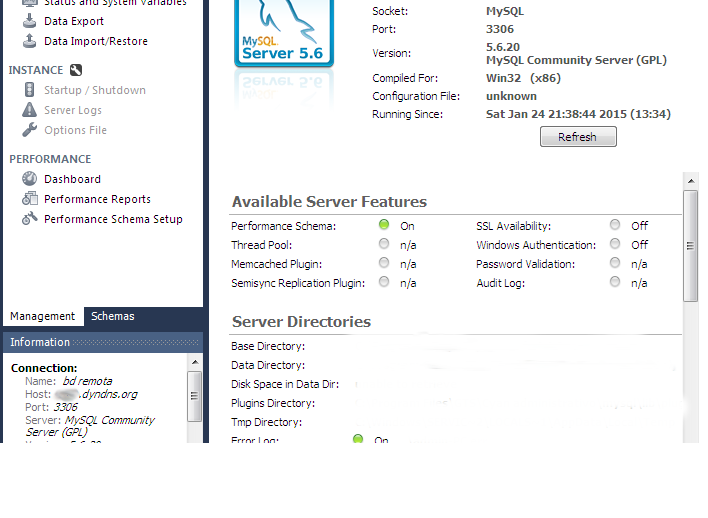Click the MySQL Community Server (GPL) version text
The image size is (708, 518).
pos(576,60)
